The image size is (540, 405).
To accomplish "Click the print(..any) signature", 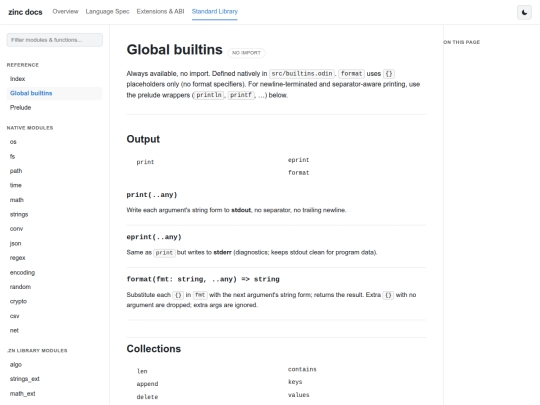I will (x=152, y=195).
